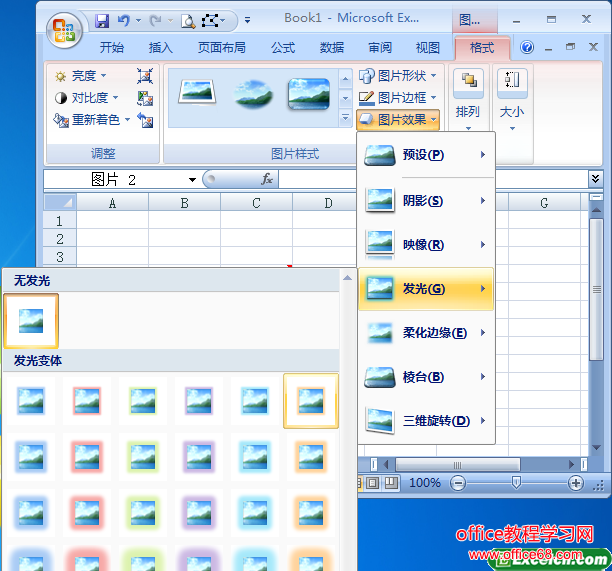The image size is (612, 571).
Task: Open the Contrast (对比度) dropdown
Action: [87, 98]
